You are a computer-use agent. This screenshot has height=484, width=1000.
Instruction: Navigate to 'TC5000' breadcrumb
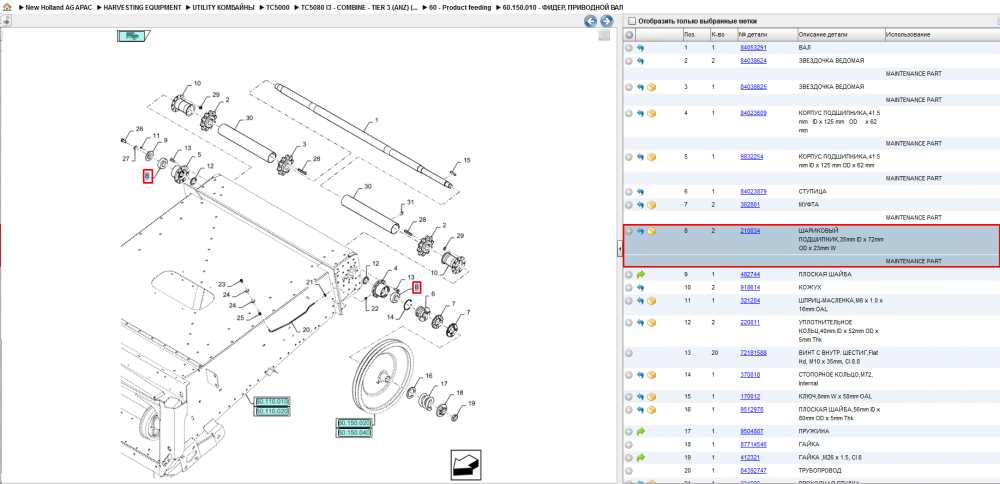click(277, 7)
